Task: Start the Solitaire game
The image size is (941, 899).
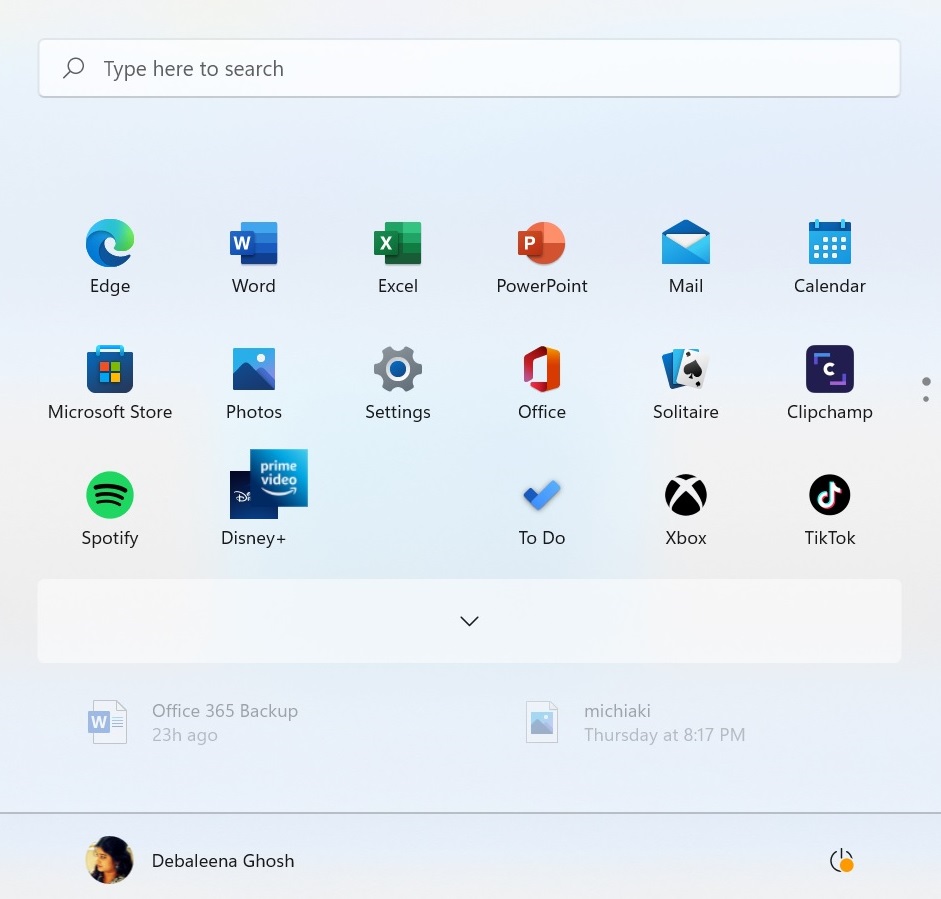Action: pos(686,382)
